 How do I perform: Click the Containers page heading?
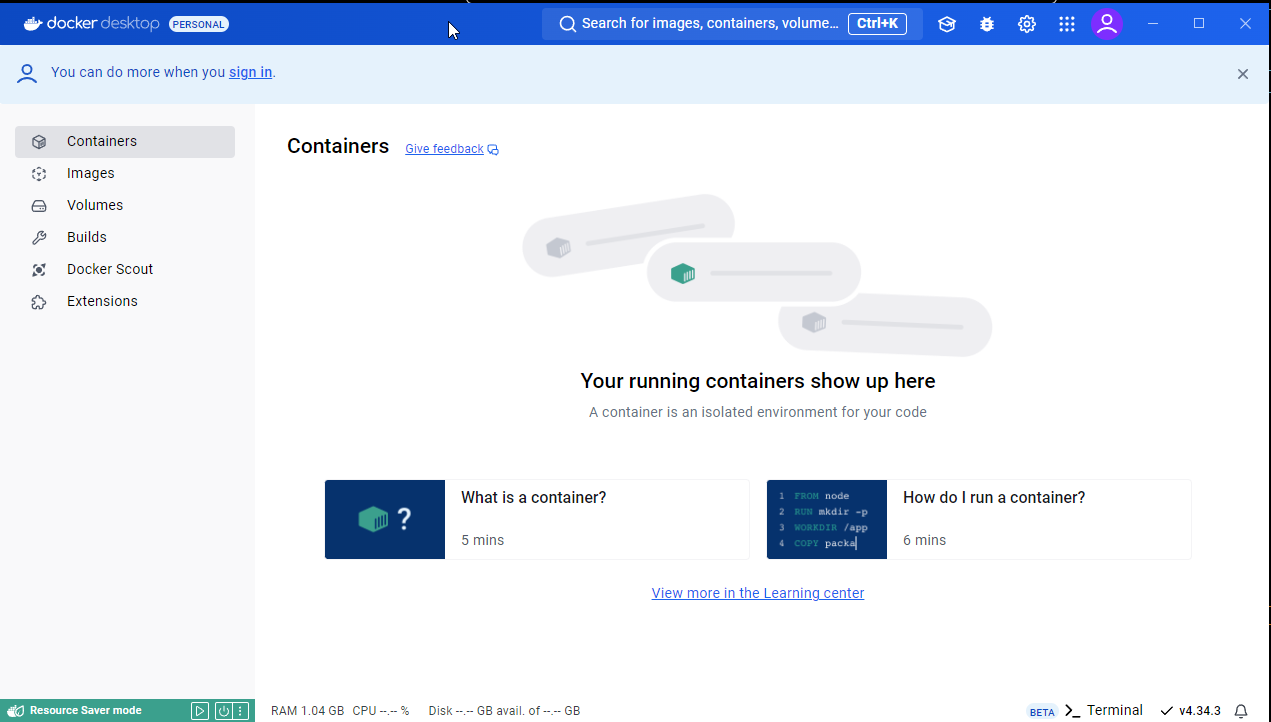tap(338, 146)
